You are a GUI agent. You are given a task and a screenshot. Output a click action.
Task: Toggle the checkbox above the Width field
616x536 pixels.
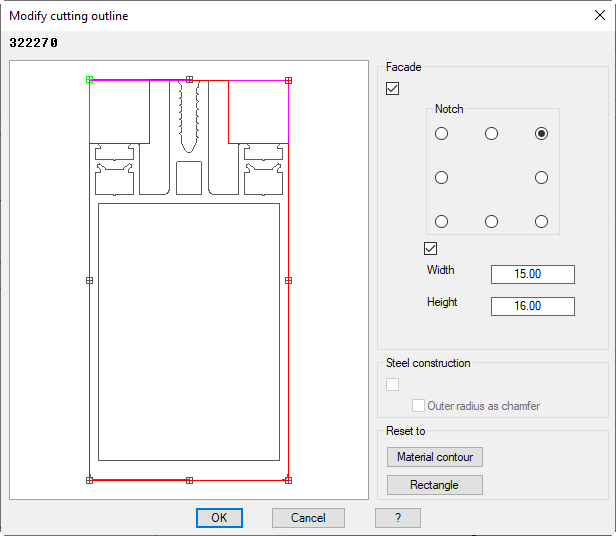432,248
